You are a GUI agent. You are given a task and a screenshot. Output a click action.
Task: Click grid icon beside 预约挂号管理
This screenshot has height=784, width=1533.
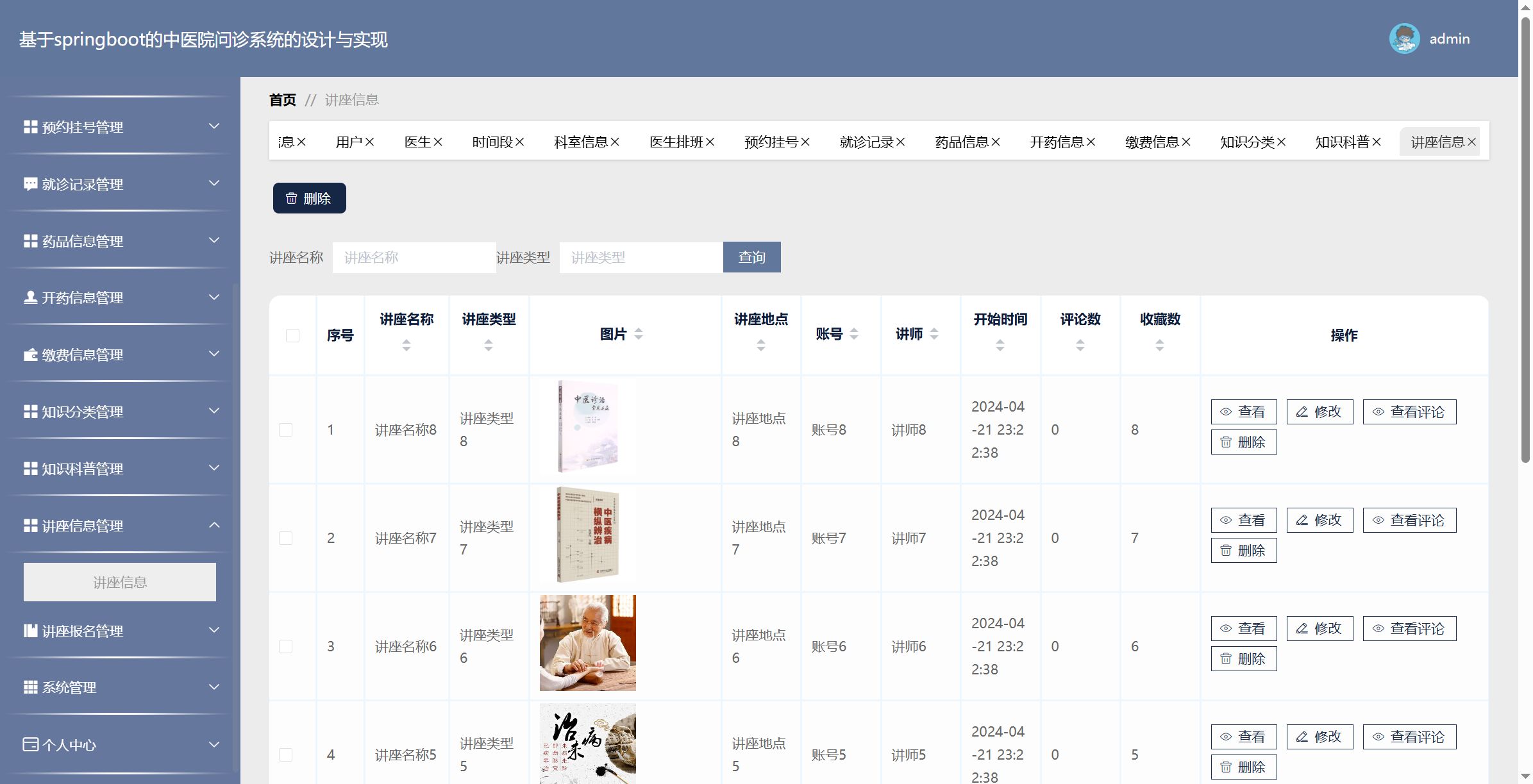tap(30, 127)
